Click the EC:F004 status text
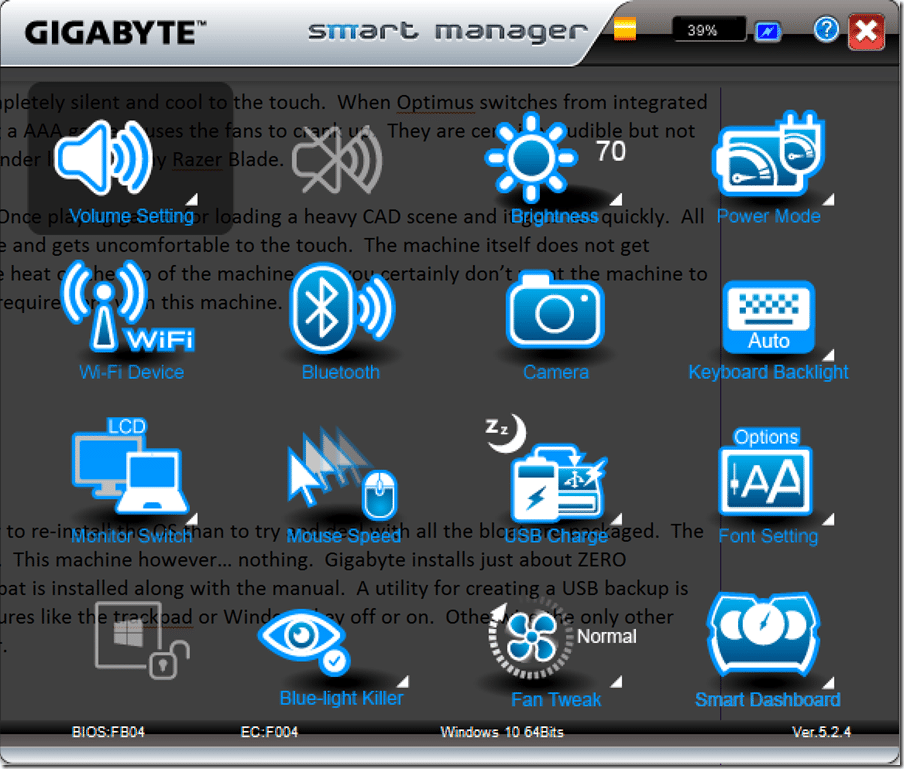Viewport: 904px width, 769px height. [x=269, y=732]
